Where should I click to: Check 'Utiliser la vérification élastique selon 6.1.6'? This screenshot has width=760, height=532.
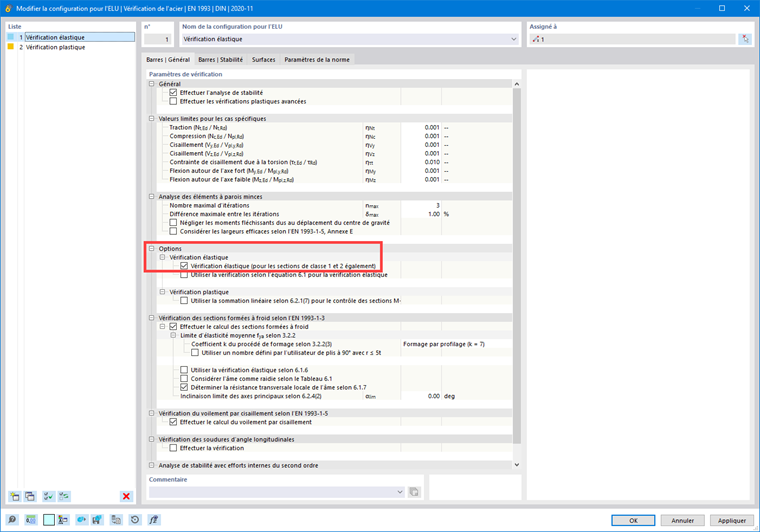tap(184, 370)
